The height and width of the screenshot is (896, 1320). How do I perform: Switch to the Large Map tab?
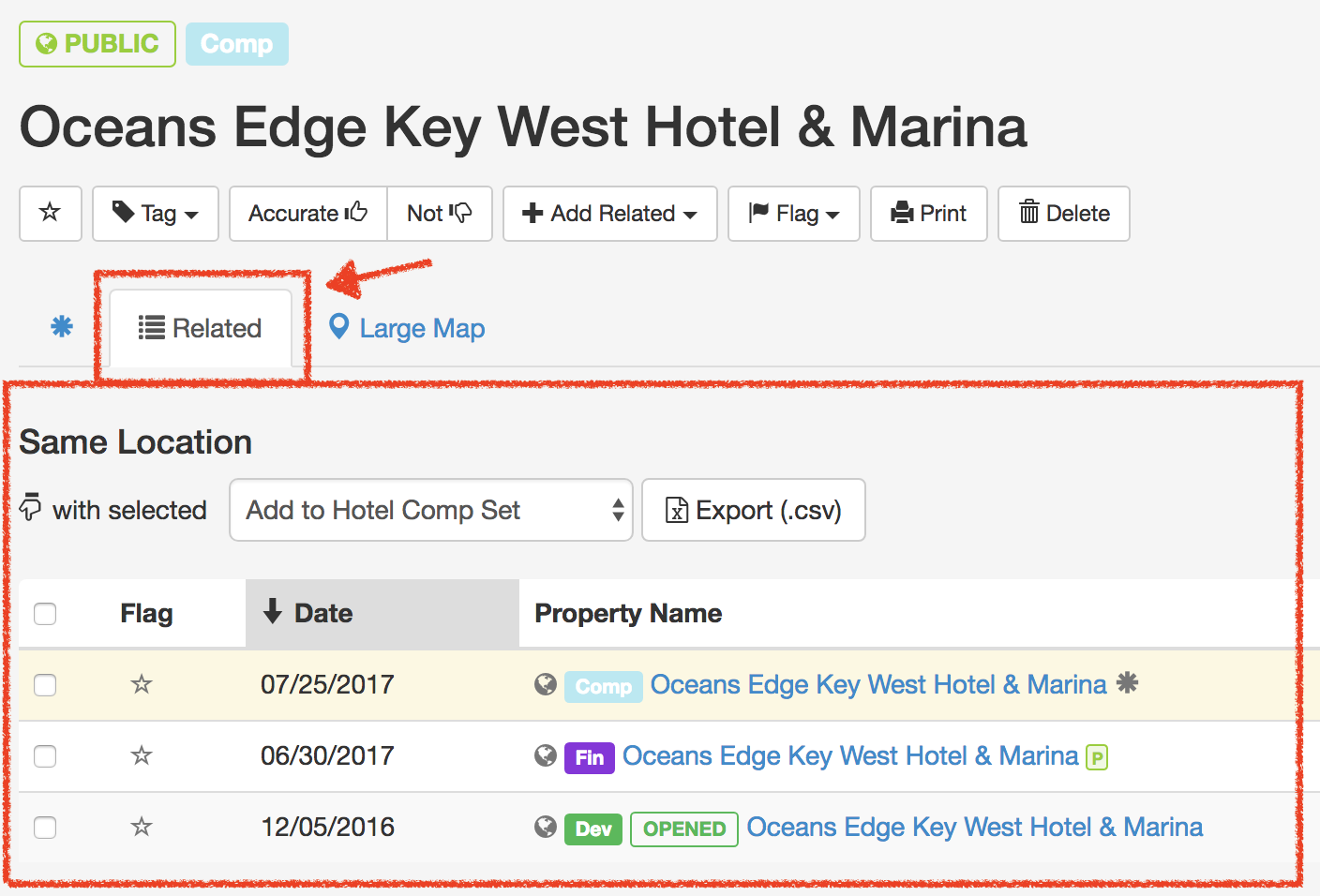click(x=406, y=328)
